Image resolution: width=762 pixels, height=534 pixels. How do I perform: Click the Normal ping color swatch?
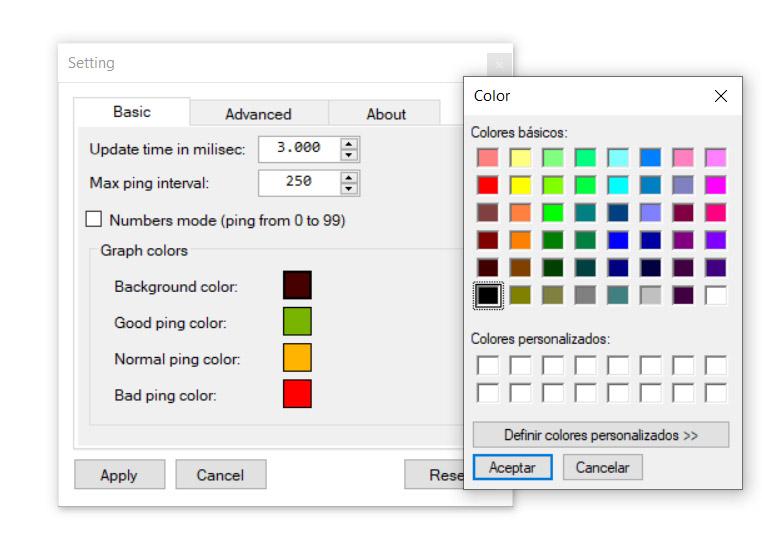point(297,358)
